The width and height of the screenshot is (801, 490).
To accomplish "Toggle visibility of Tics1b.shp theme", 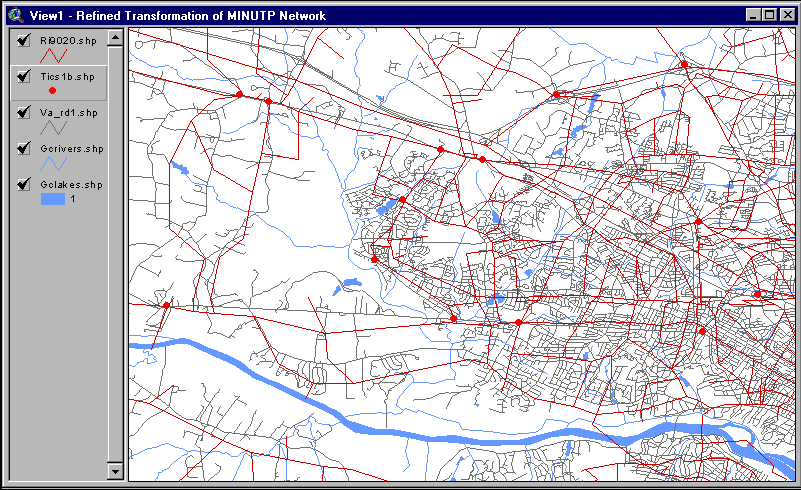I will [23, 77].
